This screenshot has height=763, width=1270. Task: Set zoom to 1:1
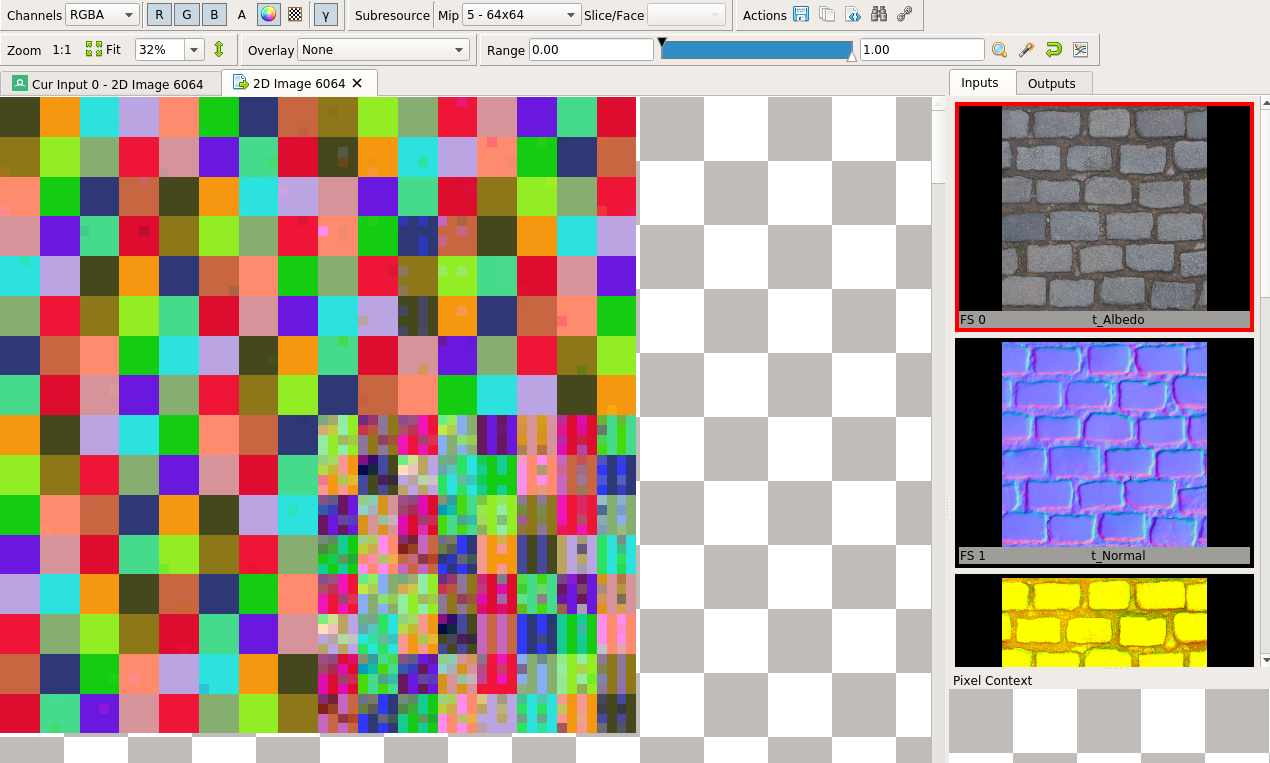[x=62, y=50]
